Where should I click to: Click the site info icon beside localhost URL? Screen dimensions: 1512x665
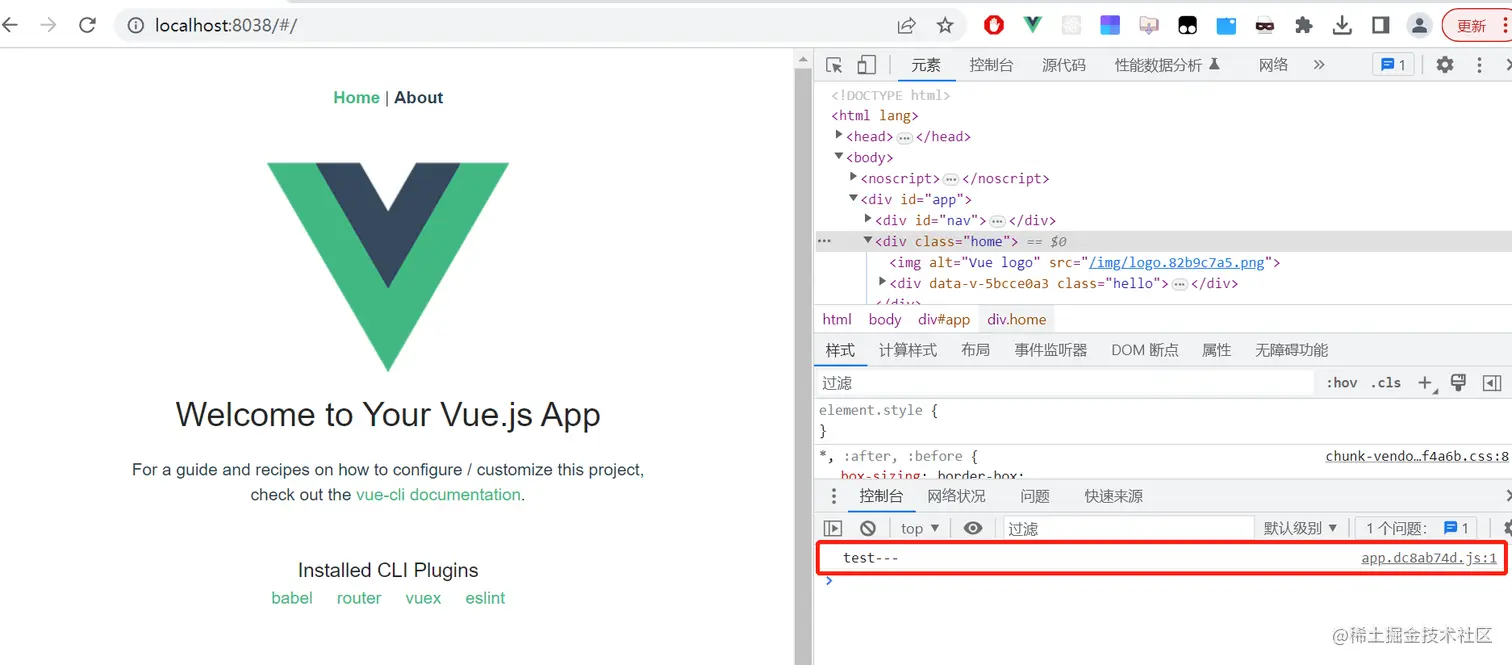pos(136,25)
